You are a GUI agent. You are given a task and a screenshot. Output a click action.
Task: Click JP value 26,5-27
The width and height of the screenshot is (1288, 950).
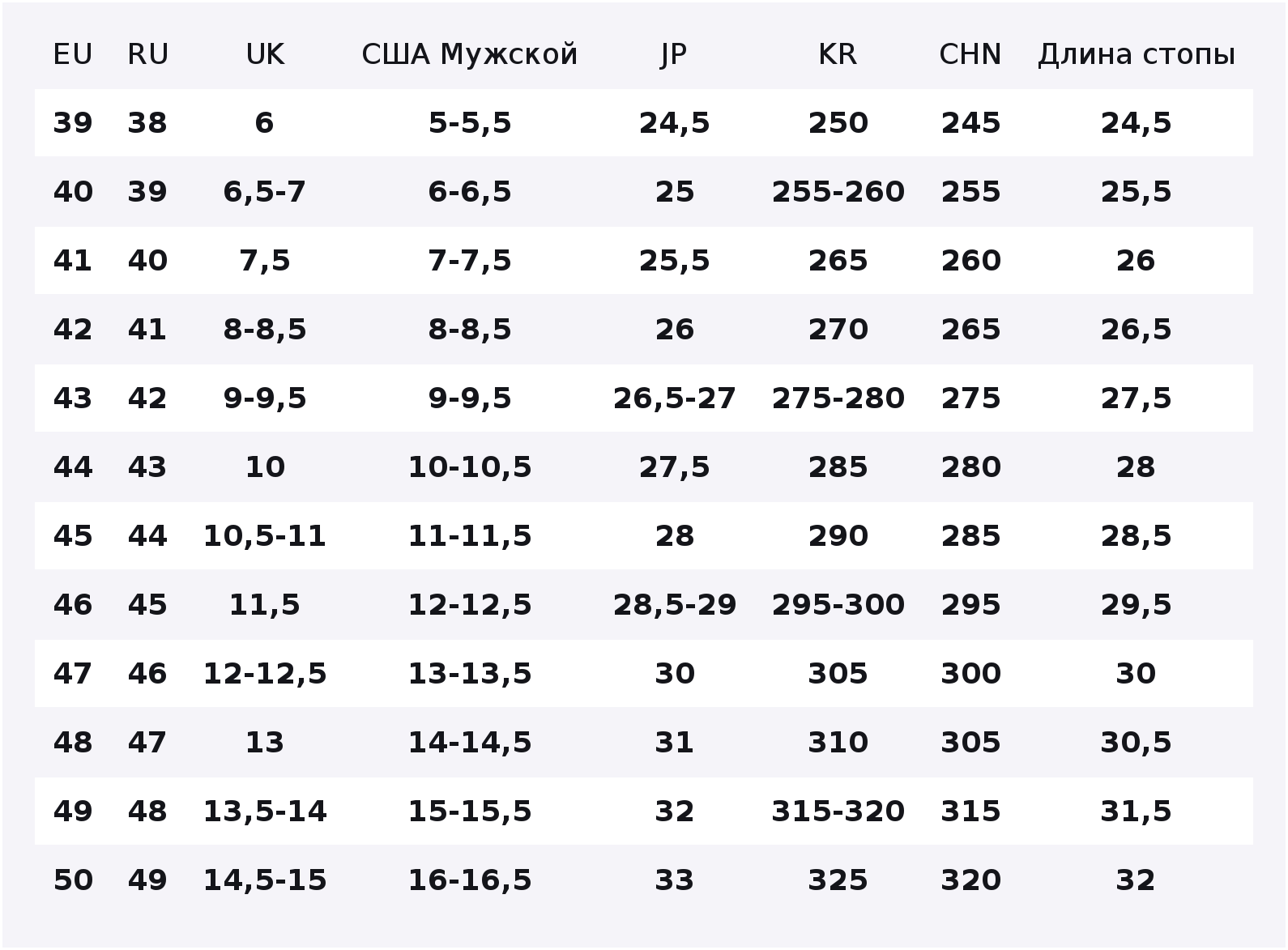(674, 398)
